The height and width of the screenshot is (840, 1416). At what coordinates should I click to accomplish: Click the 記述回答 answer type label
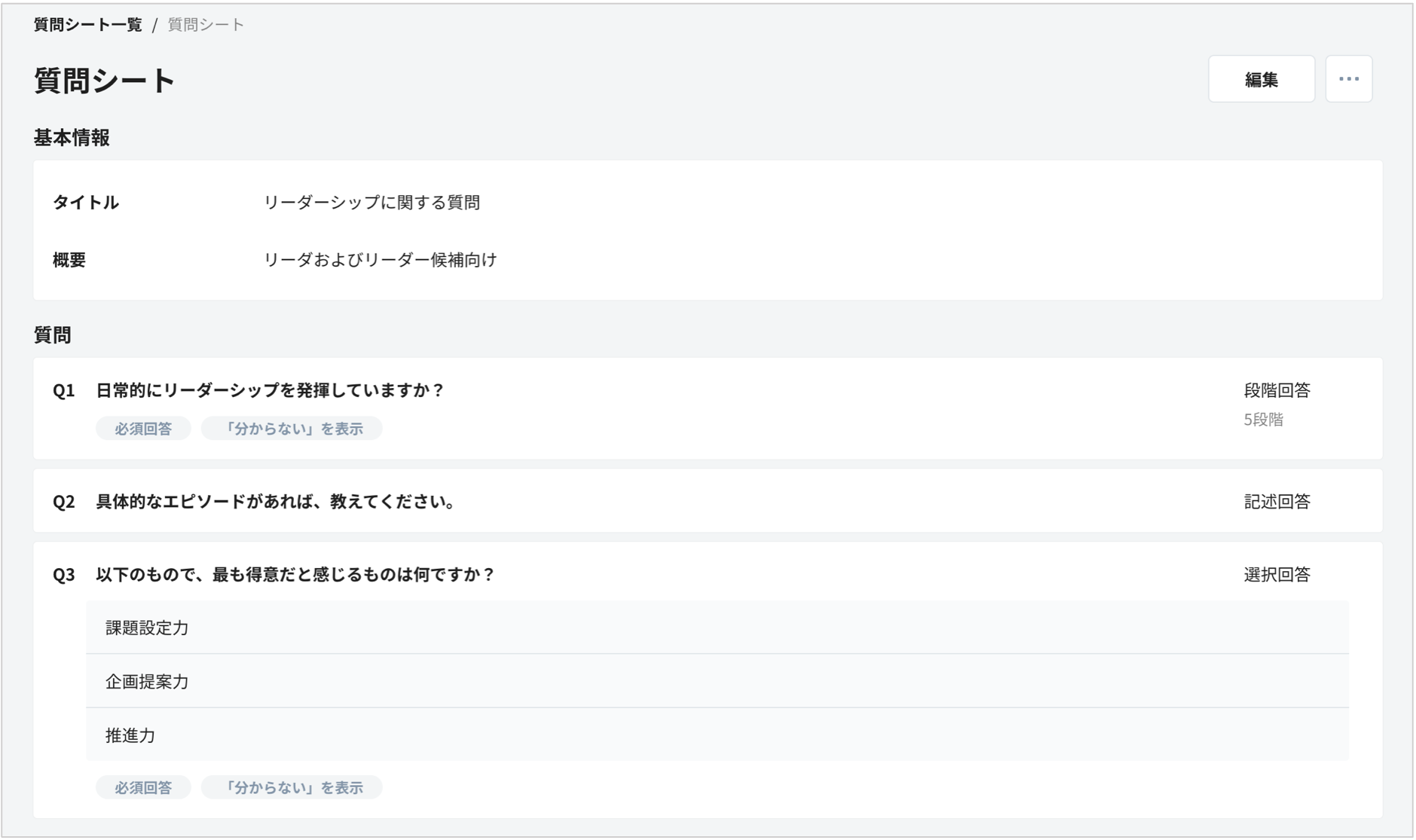[1277, 502]
